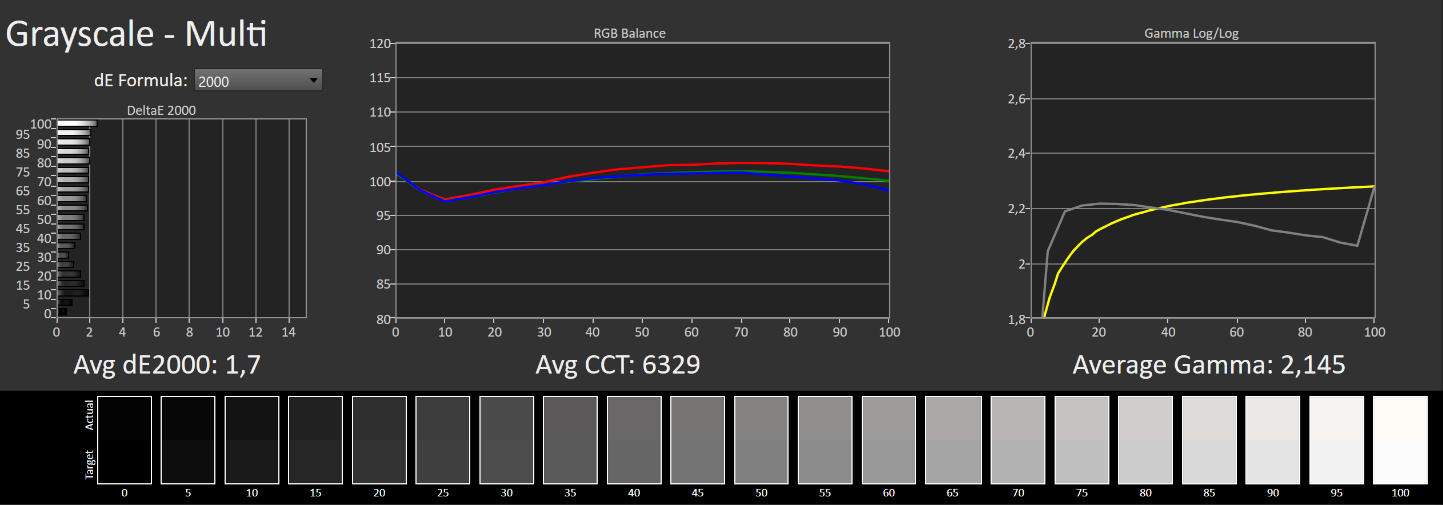Choose the 10 percent gray swatch
The image size is (1443, 505).
tap(252, 440)
